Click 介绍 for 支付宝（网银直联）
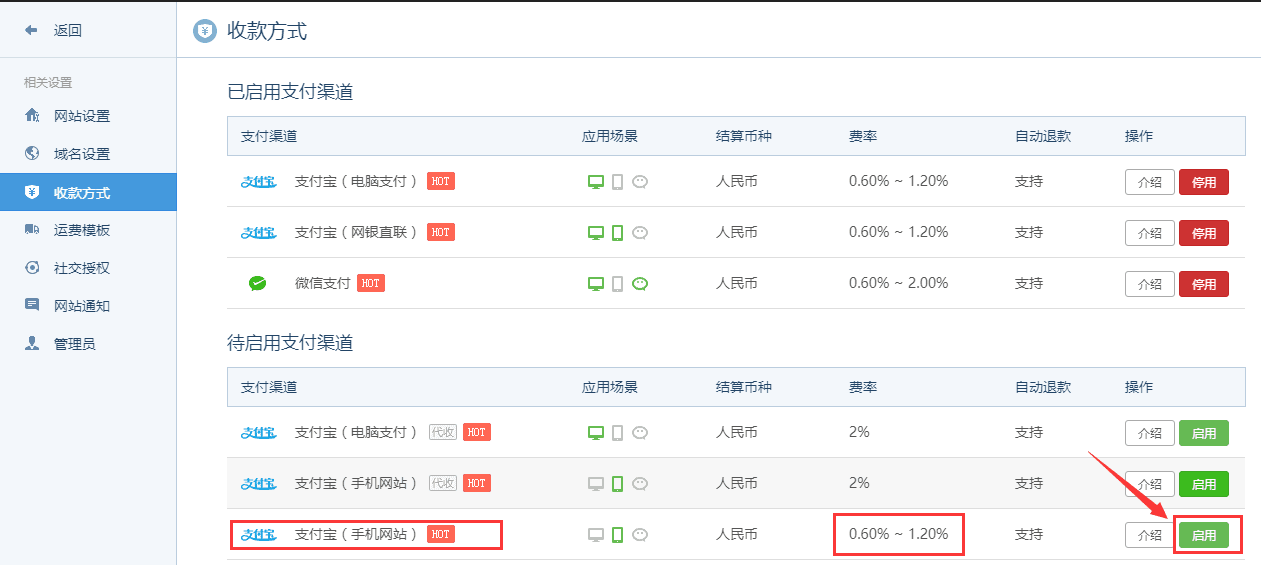Viewport: 1261px width, 565px height. point(1150,233)
